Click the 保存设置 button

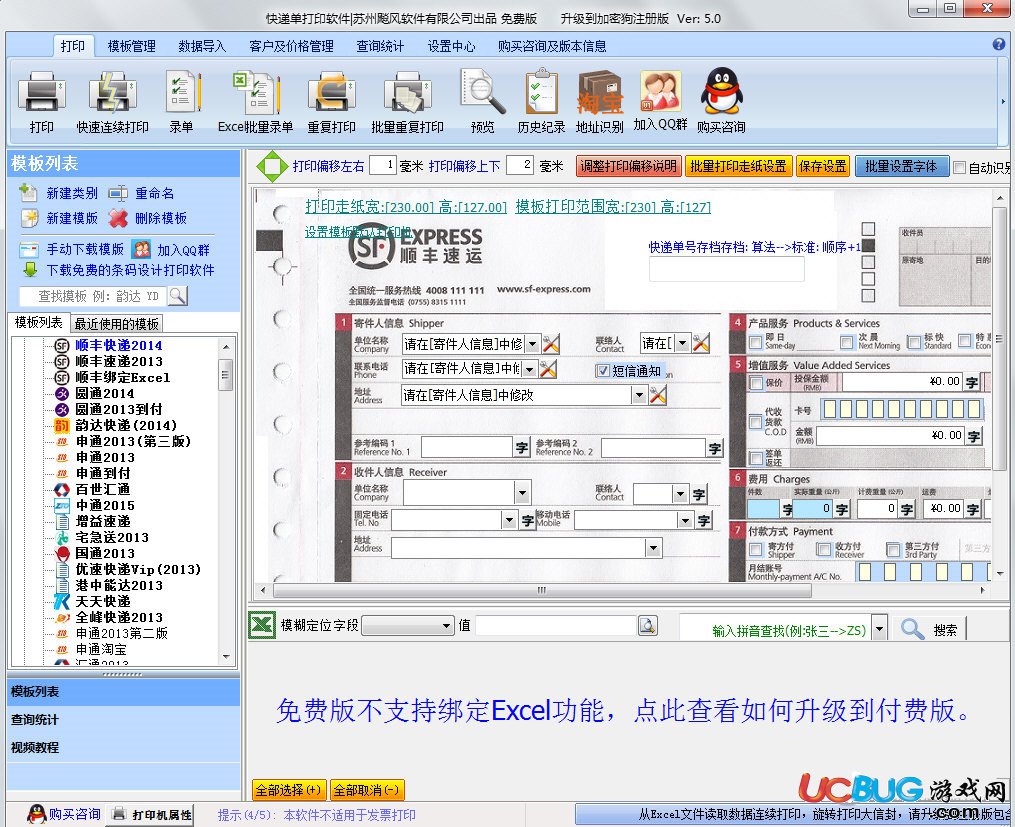point(823,166)
